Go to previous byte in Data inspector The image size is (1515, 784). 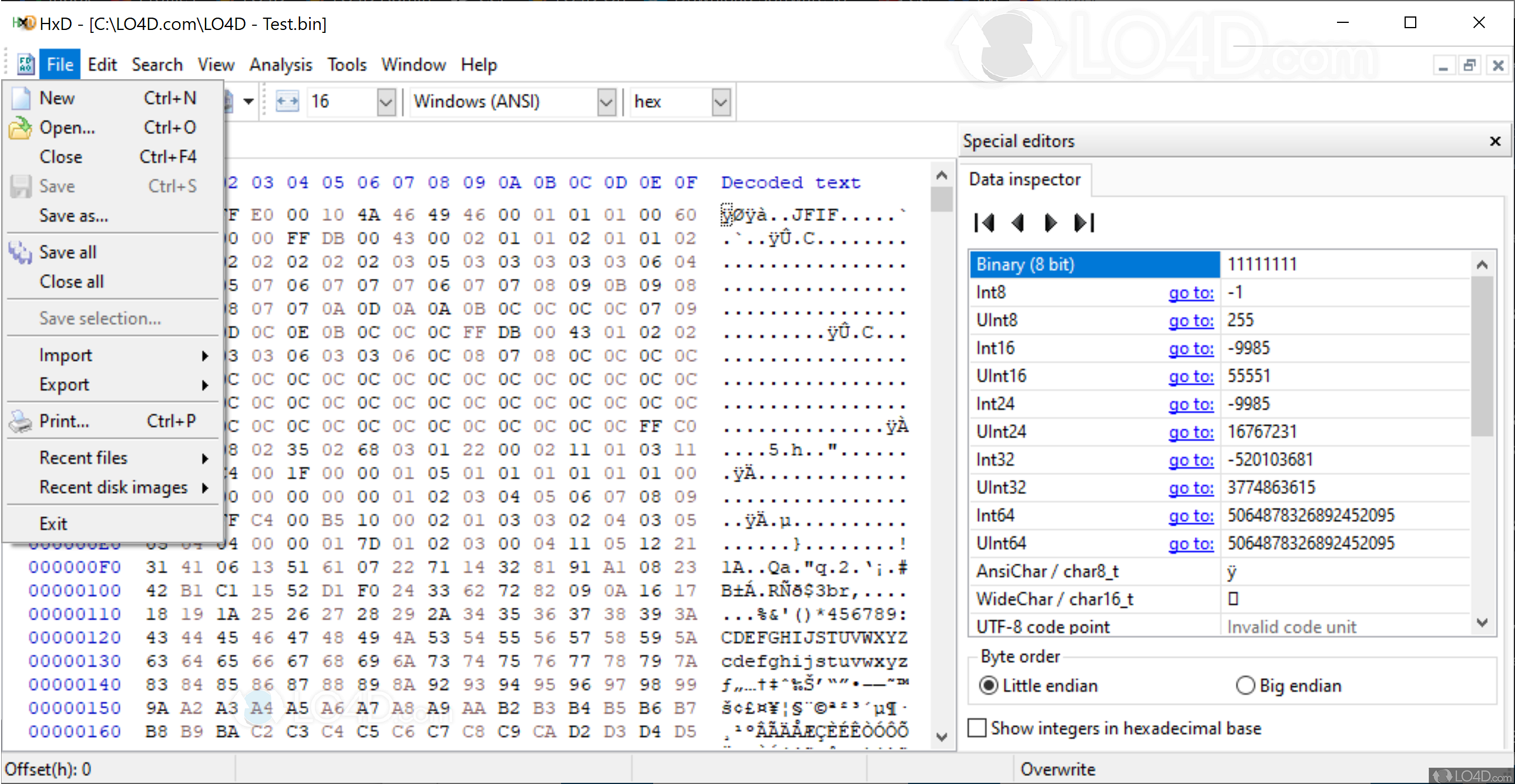pos(1017,223)
